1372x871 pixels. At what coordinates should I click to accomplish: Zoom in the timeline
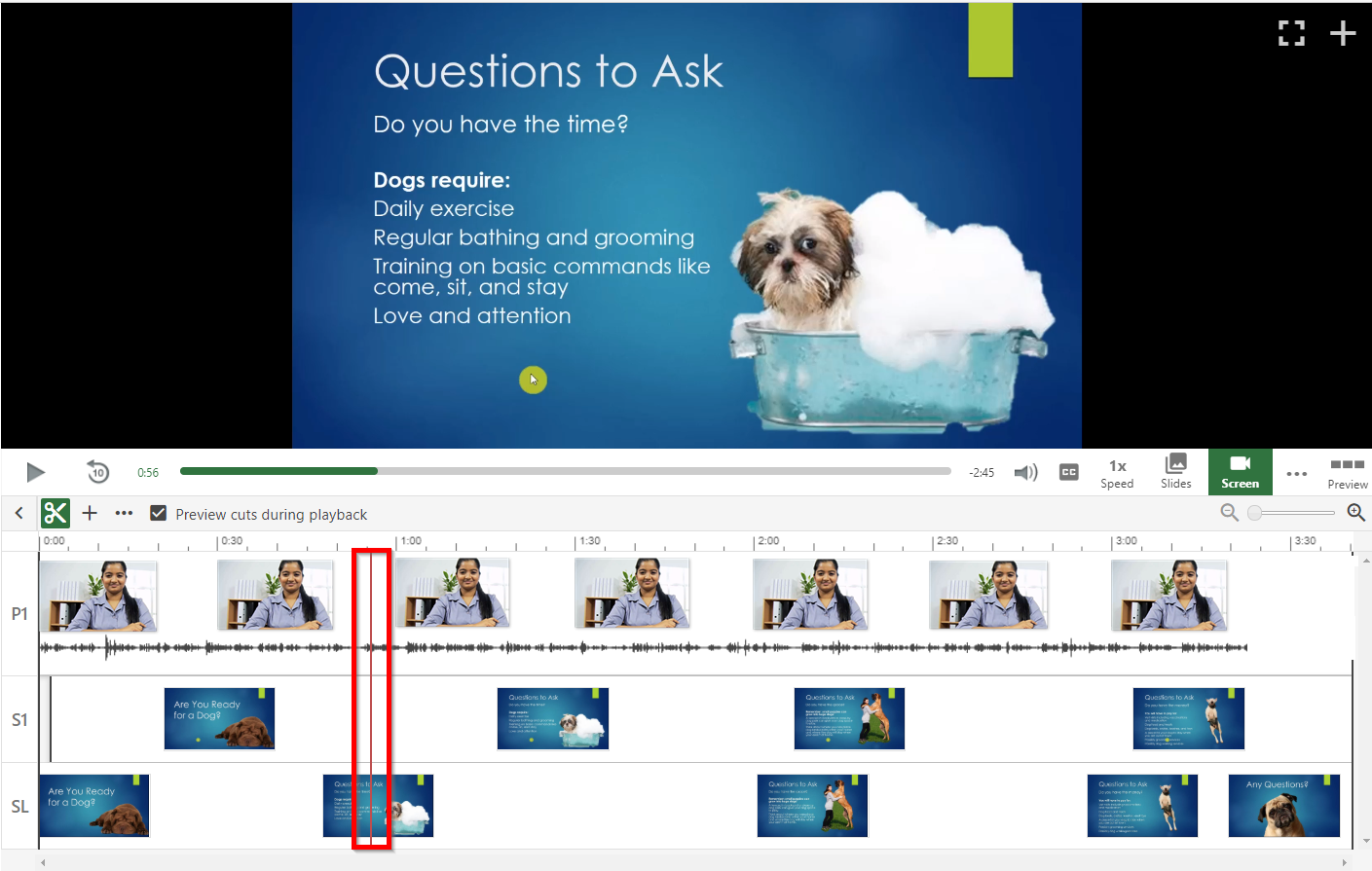pyautogui.click(x=1355, y=513)
